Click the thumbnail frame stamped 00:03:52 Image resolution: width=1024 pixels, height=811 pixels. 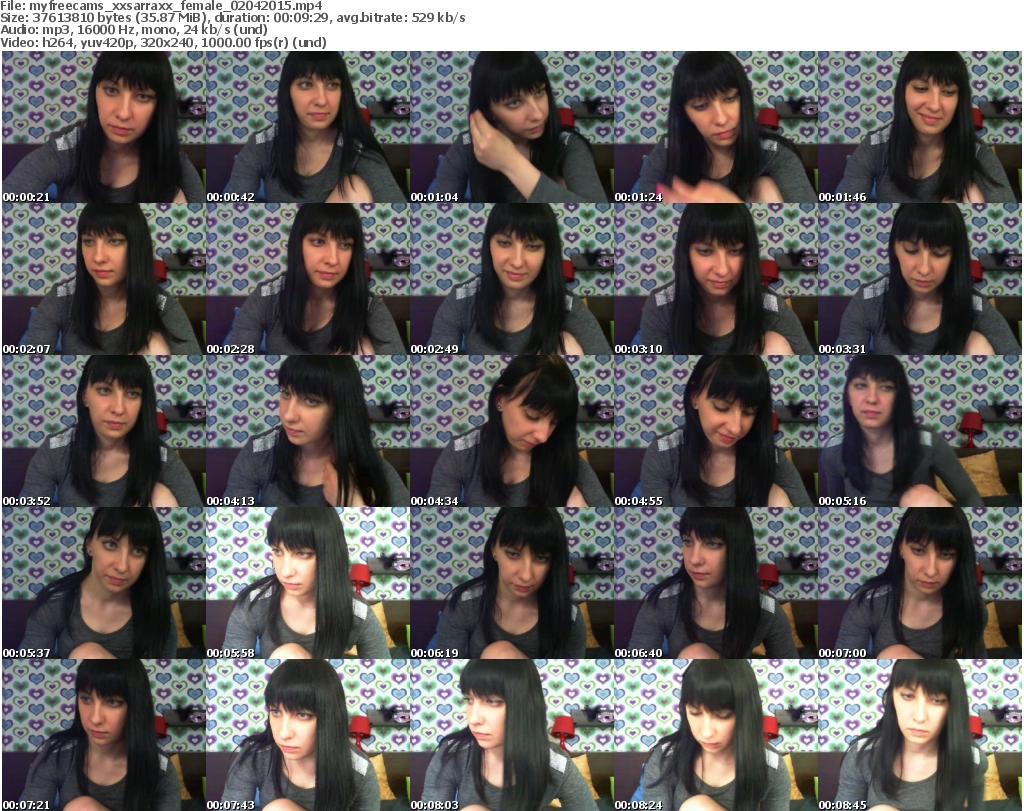pos(104,431)
